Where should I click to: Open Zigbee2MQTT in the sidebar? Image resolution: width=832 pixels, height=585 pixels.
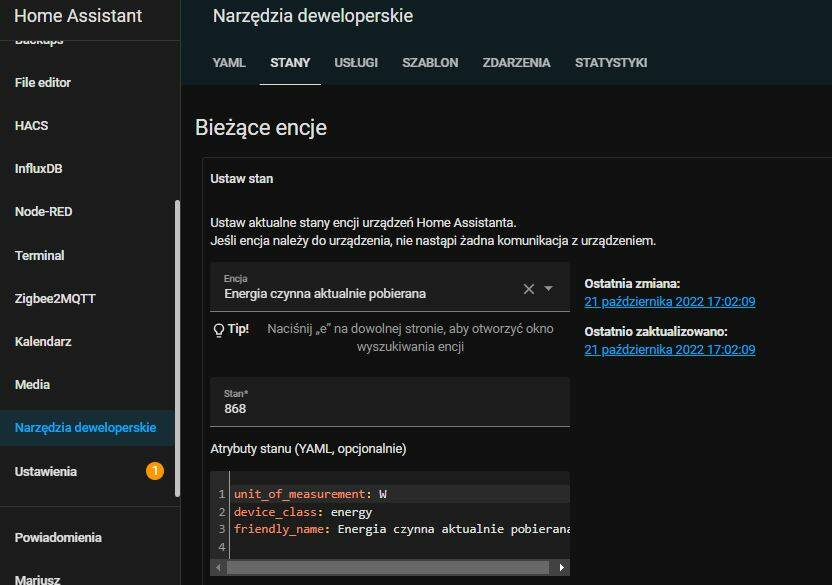(55, 298)
